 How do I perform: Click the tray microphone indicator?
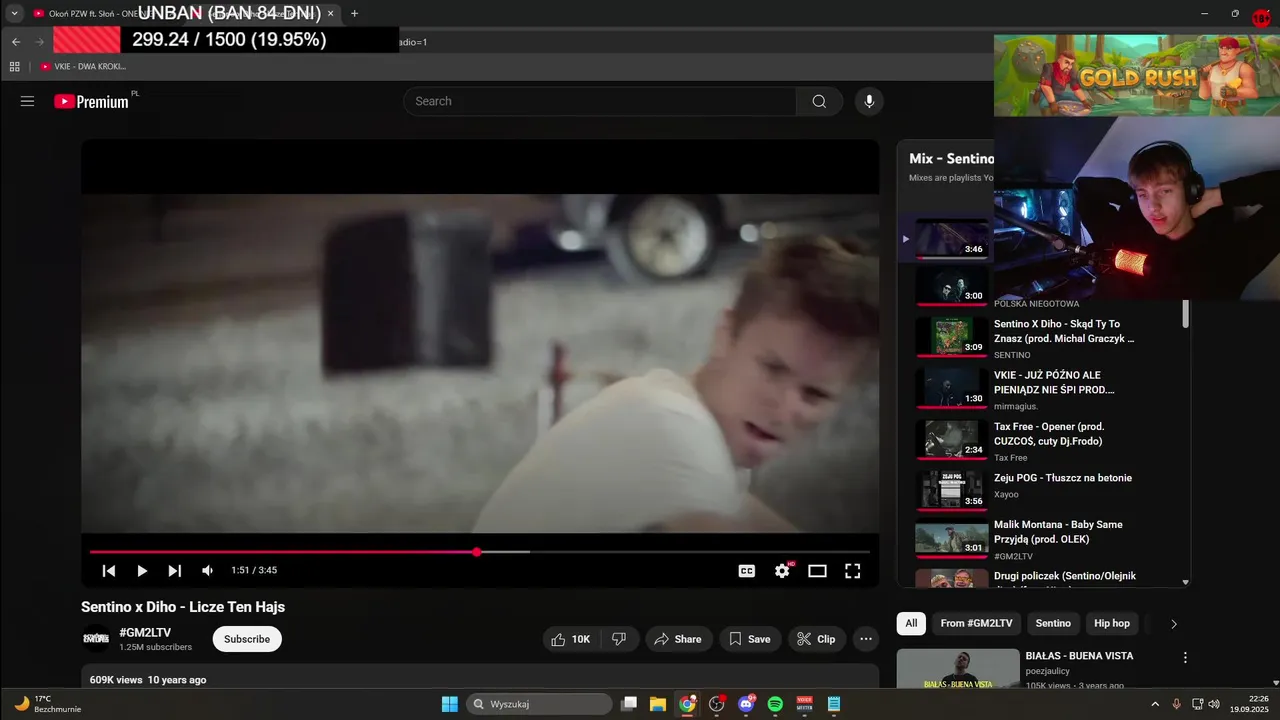pos(1176,704)
